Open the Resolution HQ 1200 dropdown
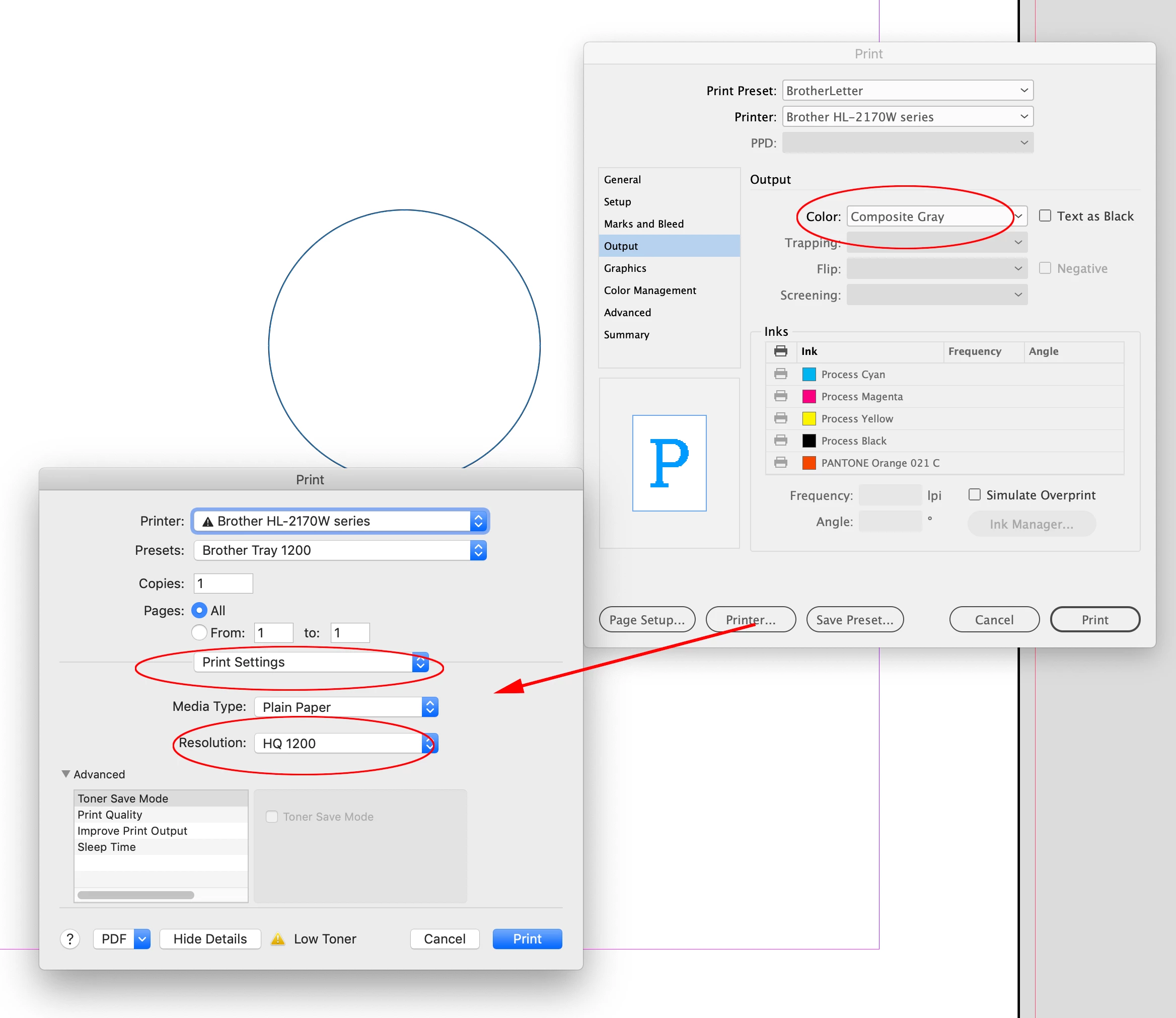Screen dimensions: 1176x1018 tap(345, 743)
